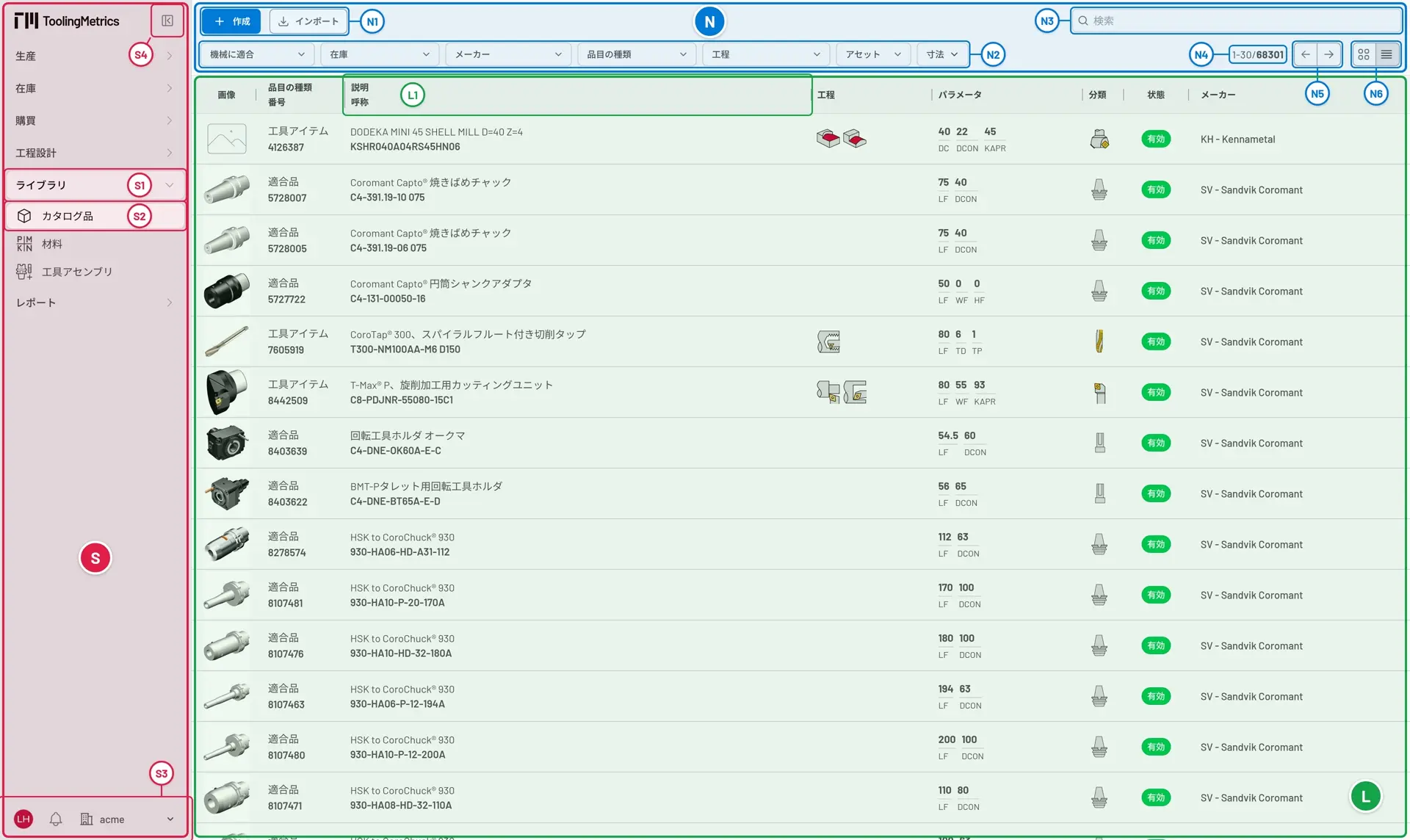The image size is (1410, 840).
Task: Click the 説明 呼称 column header
Action: coord(360,95)
